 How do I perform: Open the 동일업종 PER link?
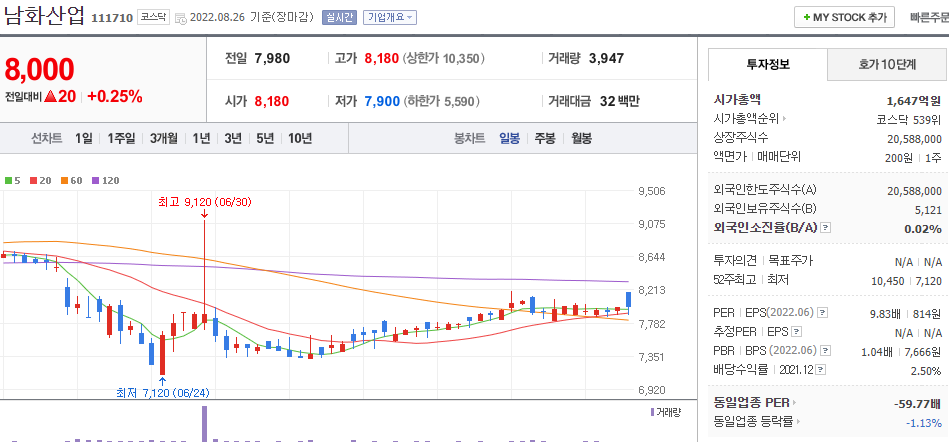(755, 403)
